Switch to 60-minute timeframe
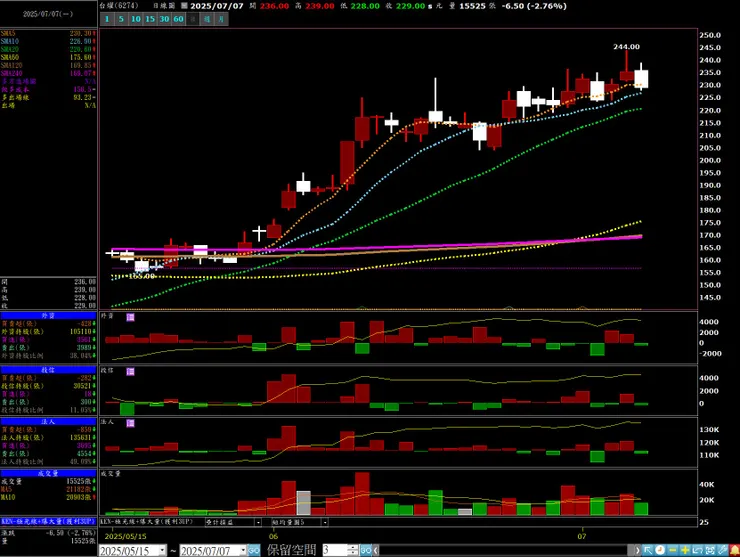Image resolution: width=740 pixels, height=557 pixels. click(178, 19)
